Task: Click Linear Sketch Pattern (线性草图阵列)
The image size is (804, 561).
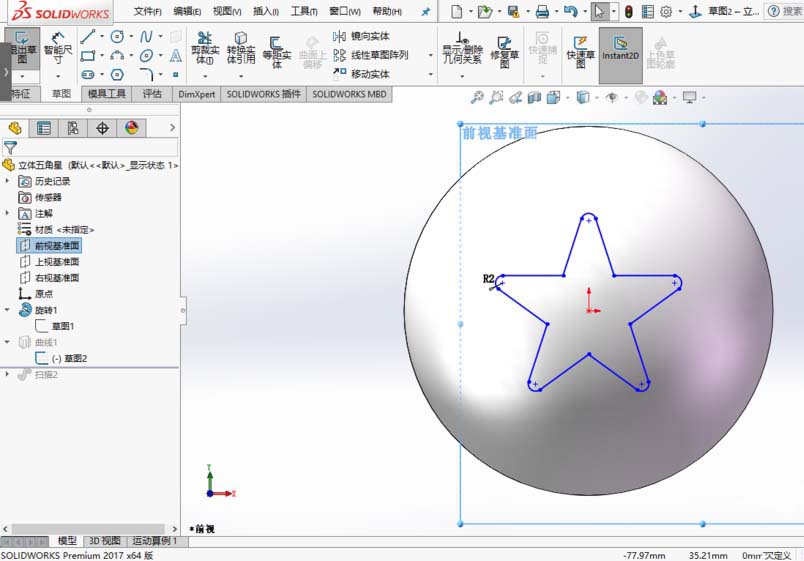Action: point(371,55)
